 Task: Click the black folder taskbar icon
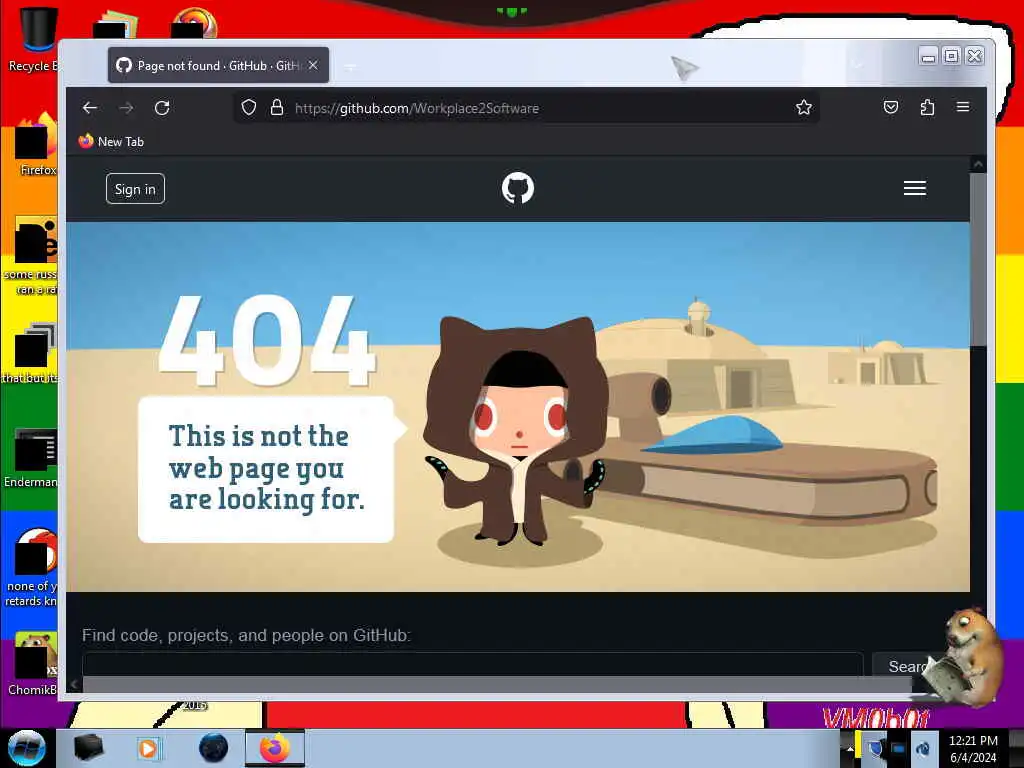(x=88, y=748)
